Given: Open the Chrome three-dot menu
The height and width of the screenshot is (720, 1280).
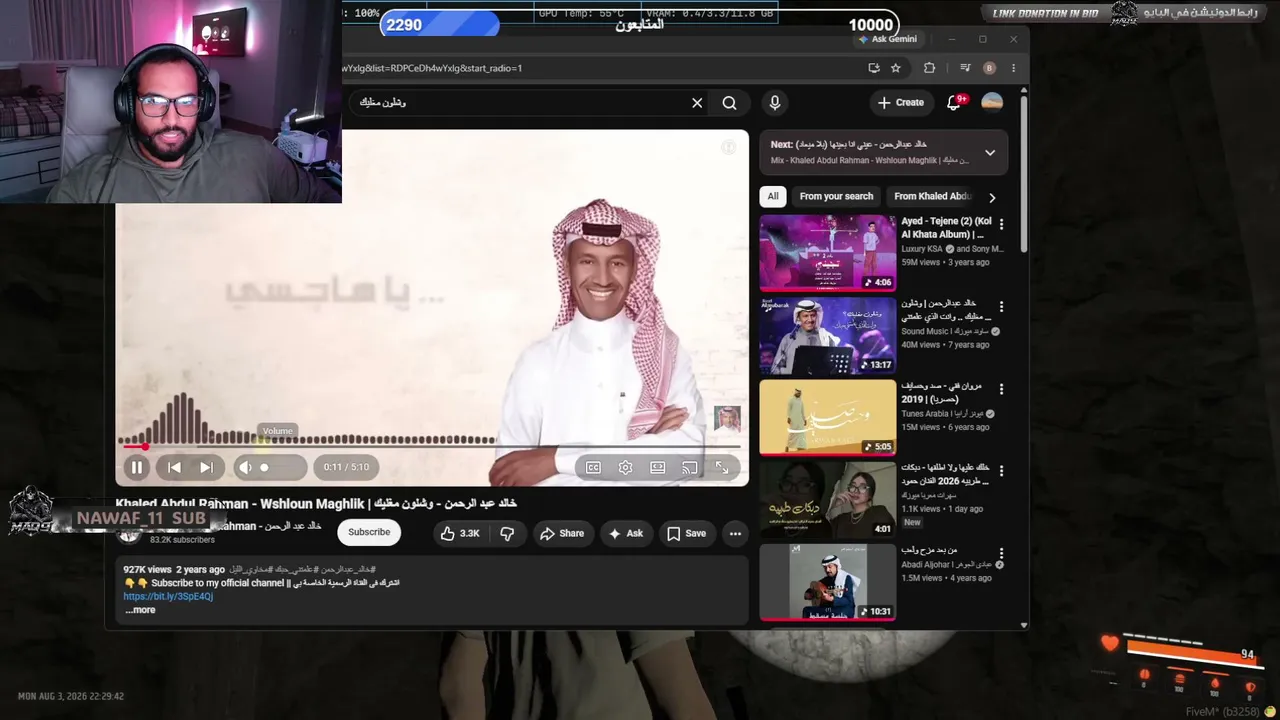Looking at the screenshot, I should 1013,68.
